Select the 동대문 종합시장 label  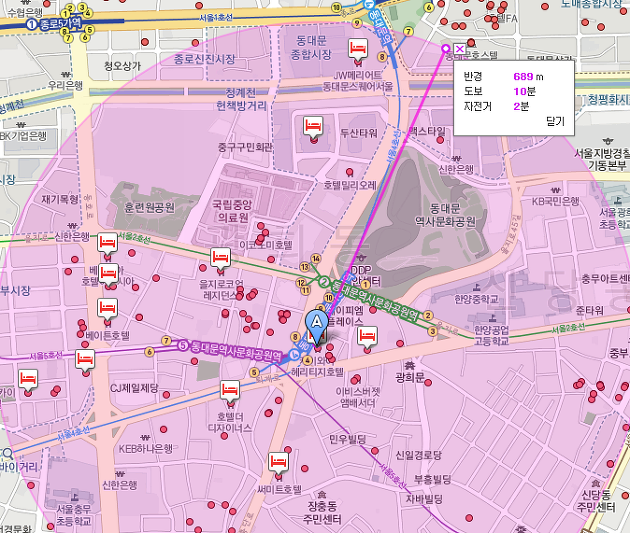tap(311, 47)
